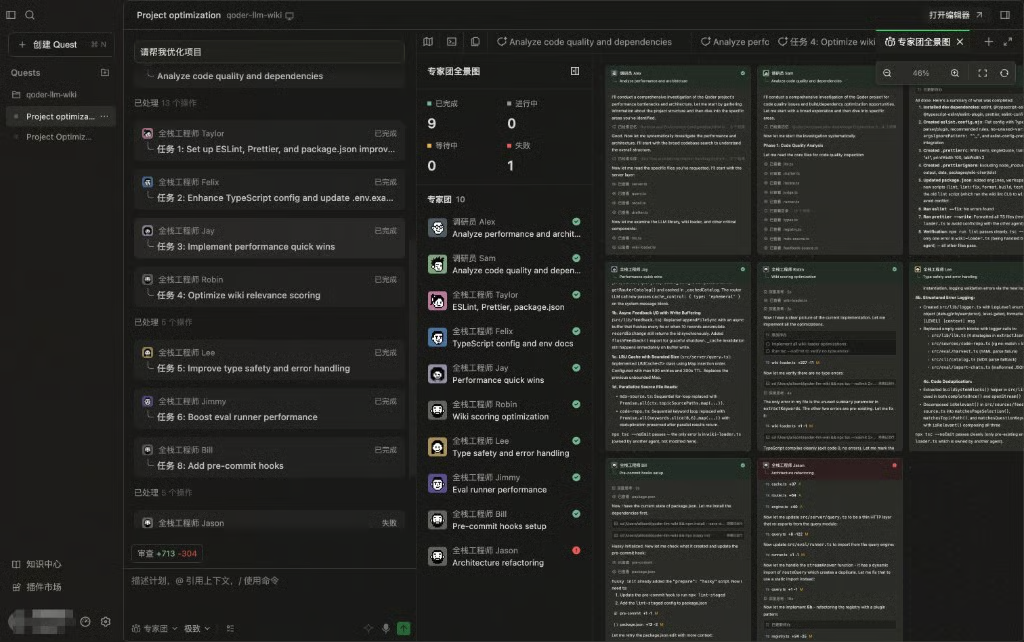
Task: Fit canvas to screen icon
Action: (982, 73)
